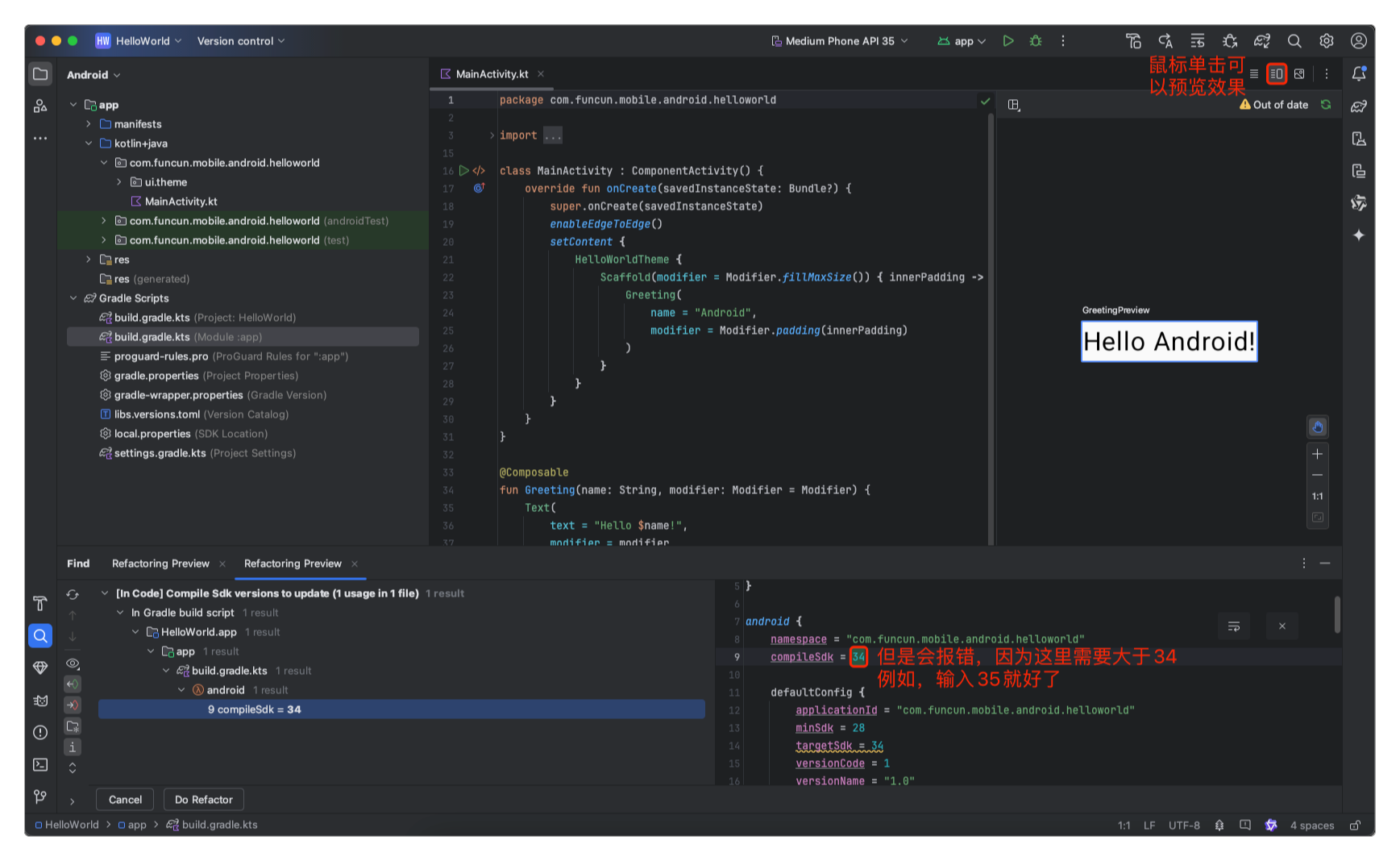Open more run actions menu
The width and height of the screenshot is (1400, 861).
(x=1063, y=41)
